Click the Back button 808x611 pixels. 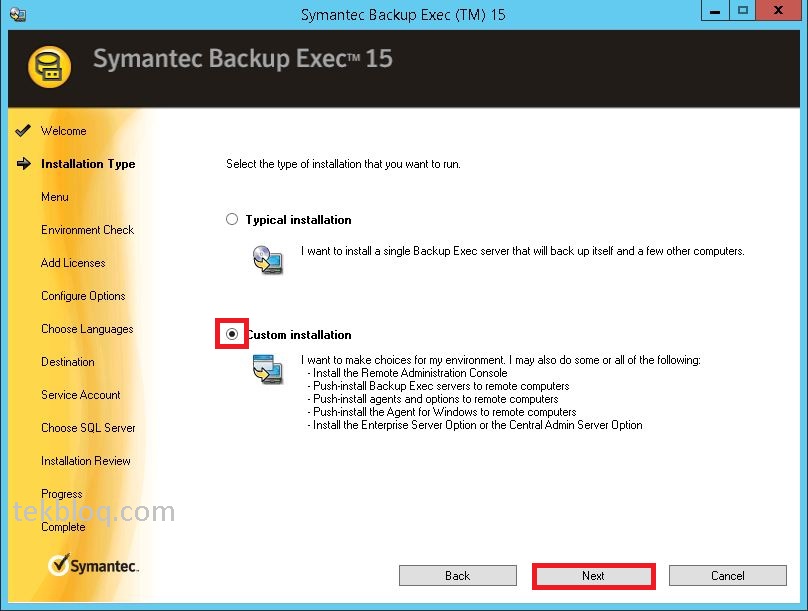click(458, 575)
